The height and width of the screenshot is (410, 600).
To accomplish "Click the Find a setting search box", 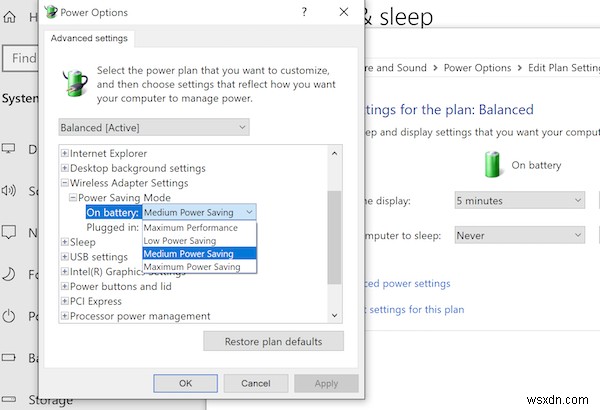I will [x=20, y=58].
